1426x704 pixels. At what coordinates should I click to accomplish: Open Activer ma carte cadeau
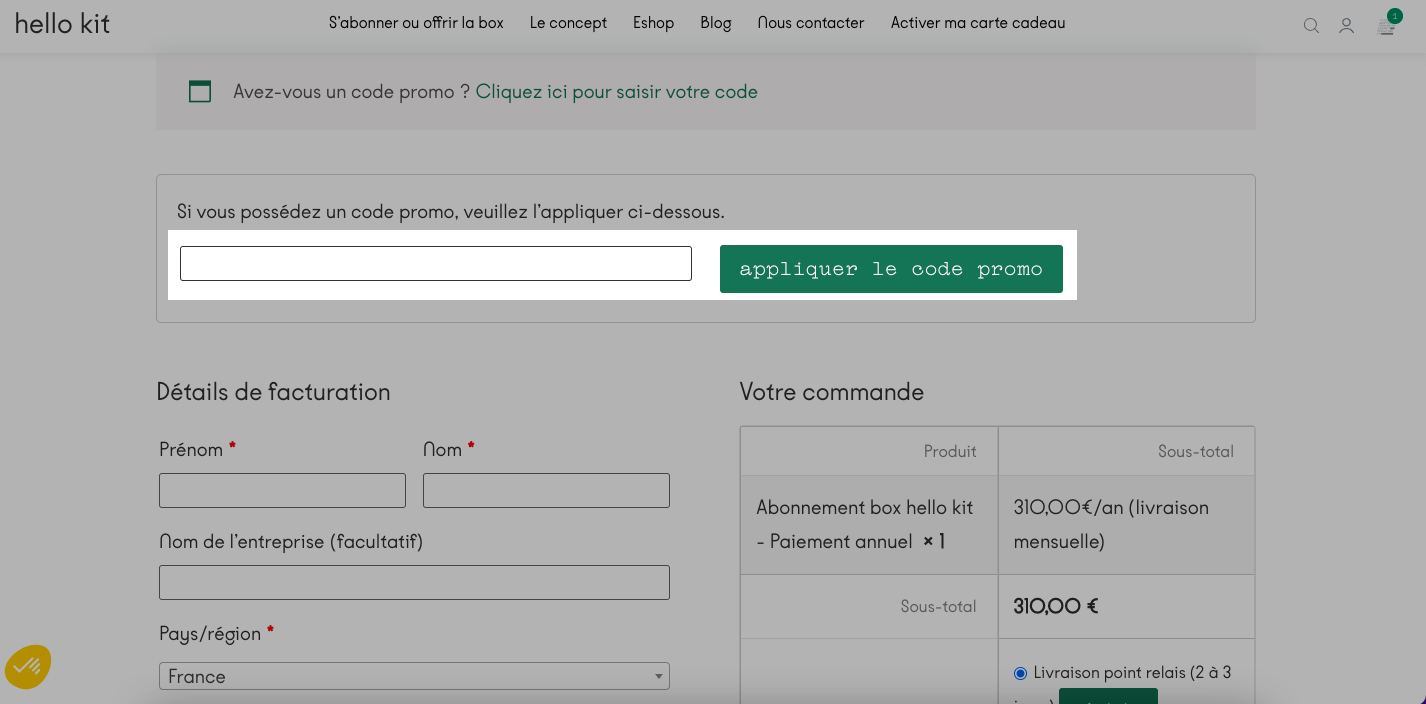click(x=978, y=23)
